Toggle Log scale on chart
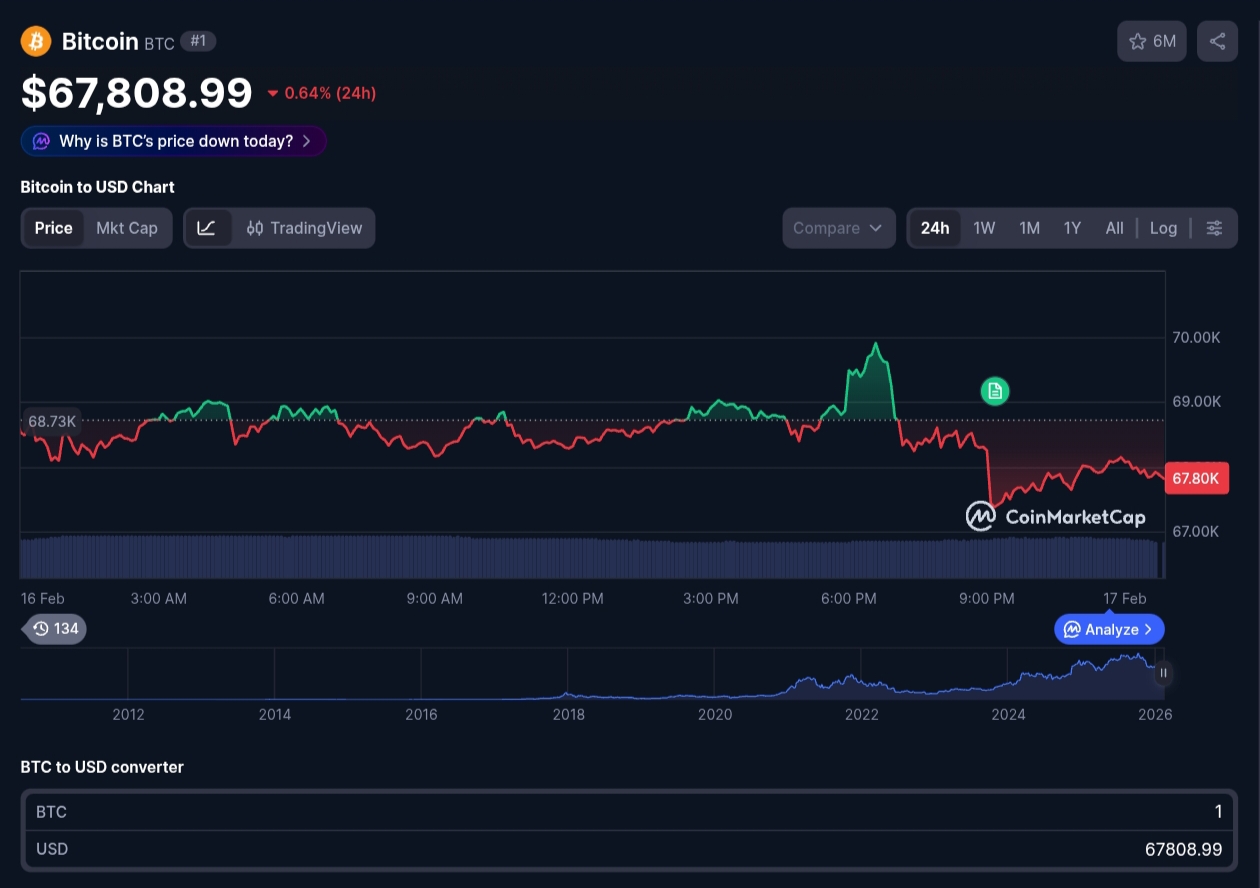This screenshot has width=1260, height=888. [1163, 228]
